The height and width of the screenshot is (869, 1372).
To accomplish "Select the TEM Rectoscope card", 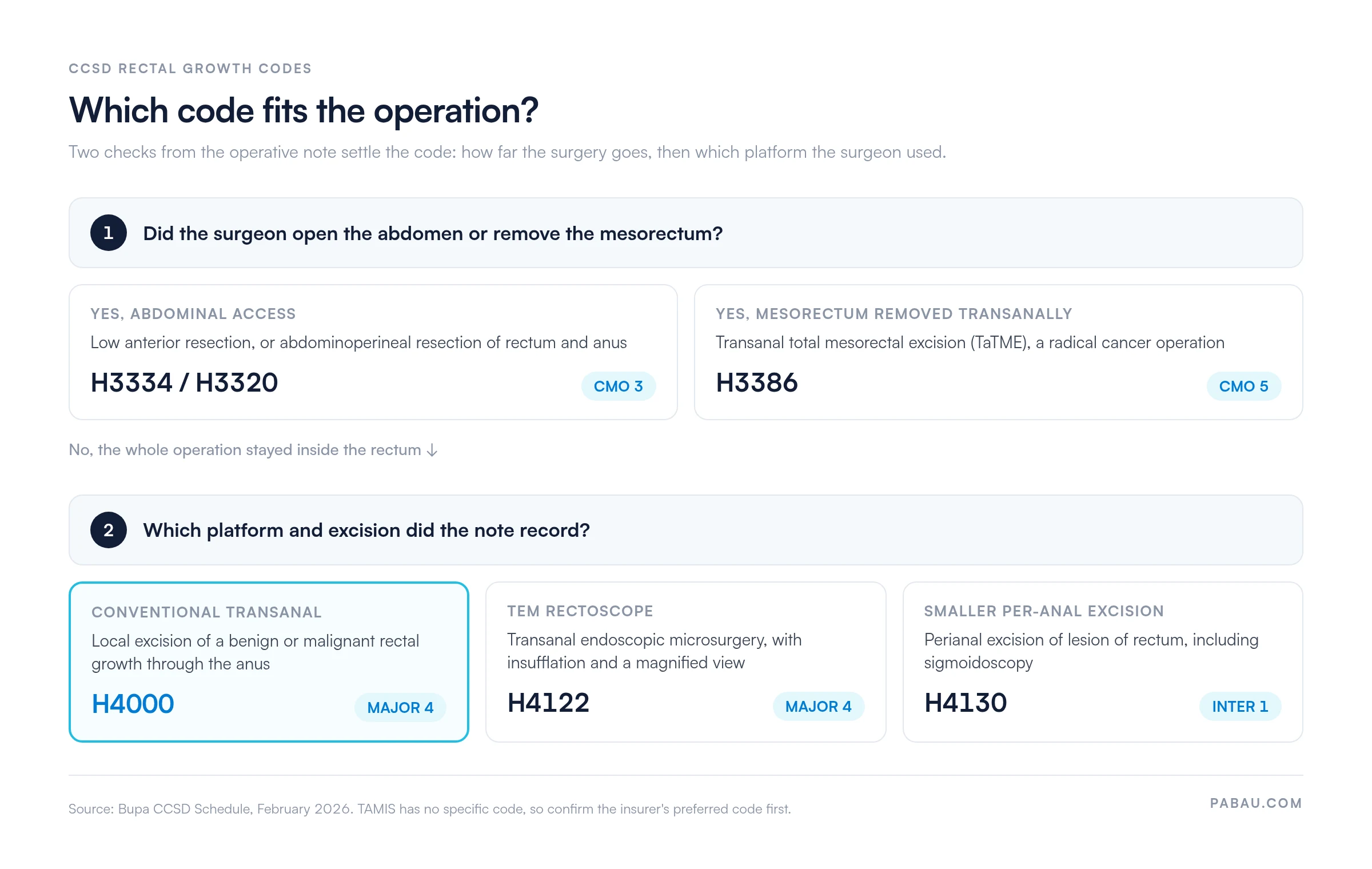I will click(685, 662).
